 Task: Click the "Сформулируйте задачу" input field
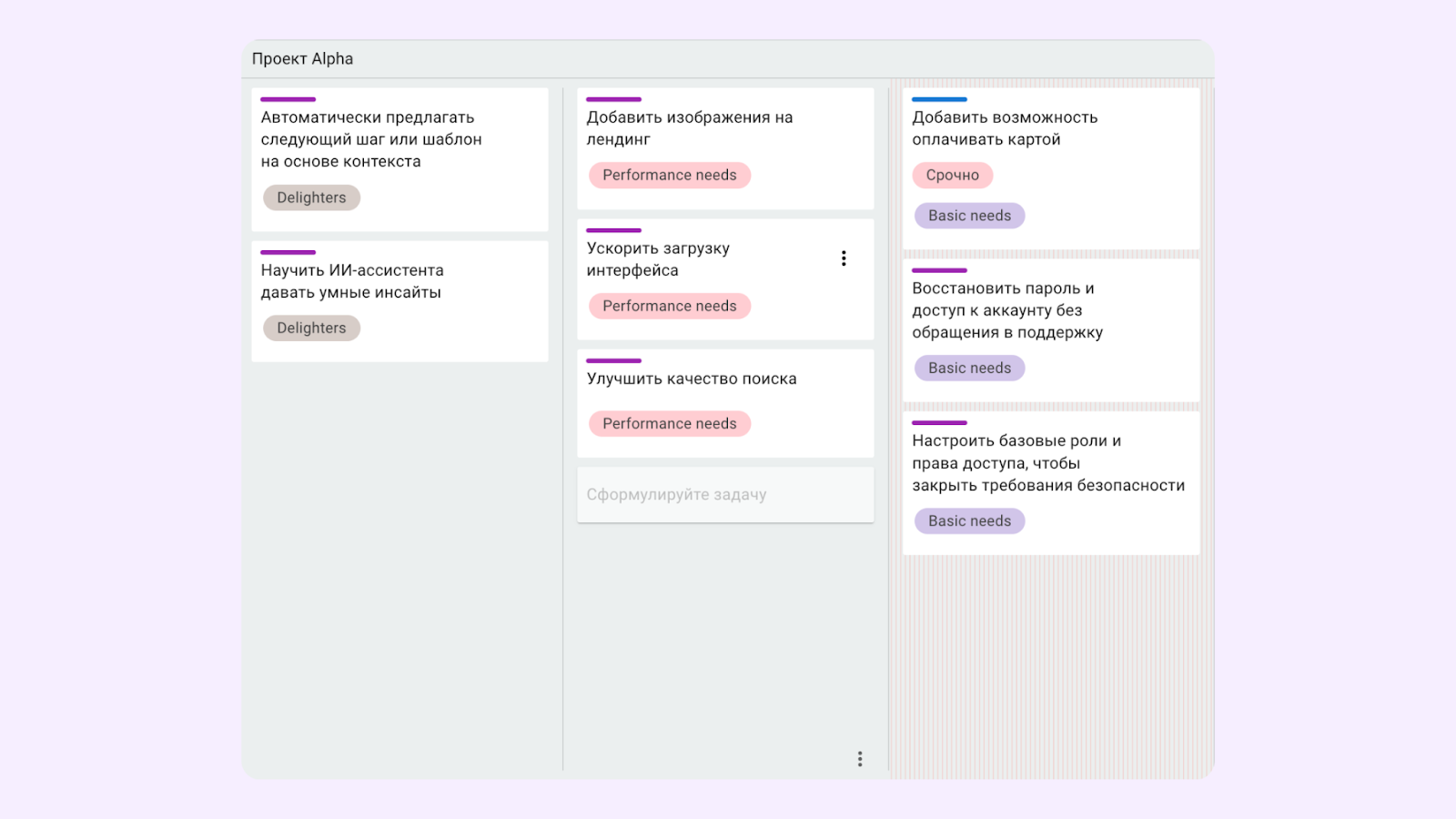pos(724,495)
